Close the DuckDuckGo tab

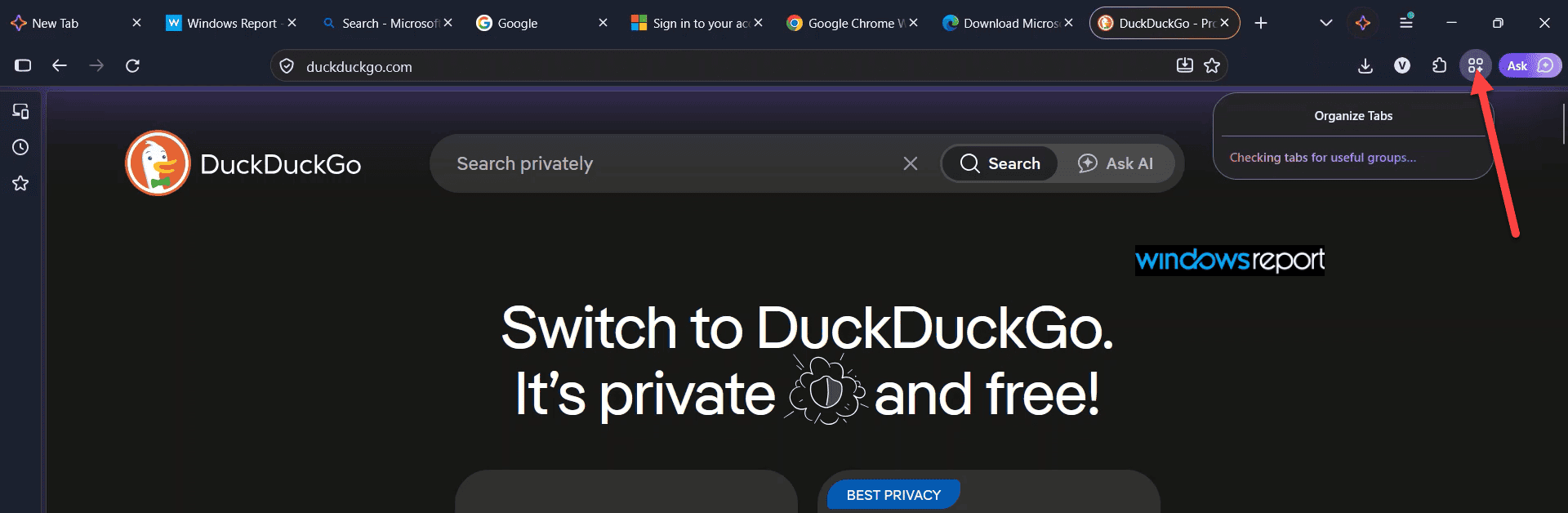[x=1224, y=23]
